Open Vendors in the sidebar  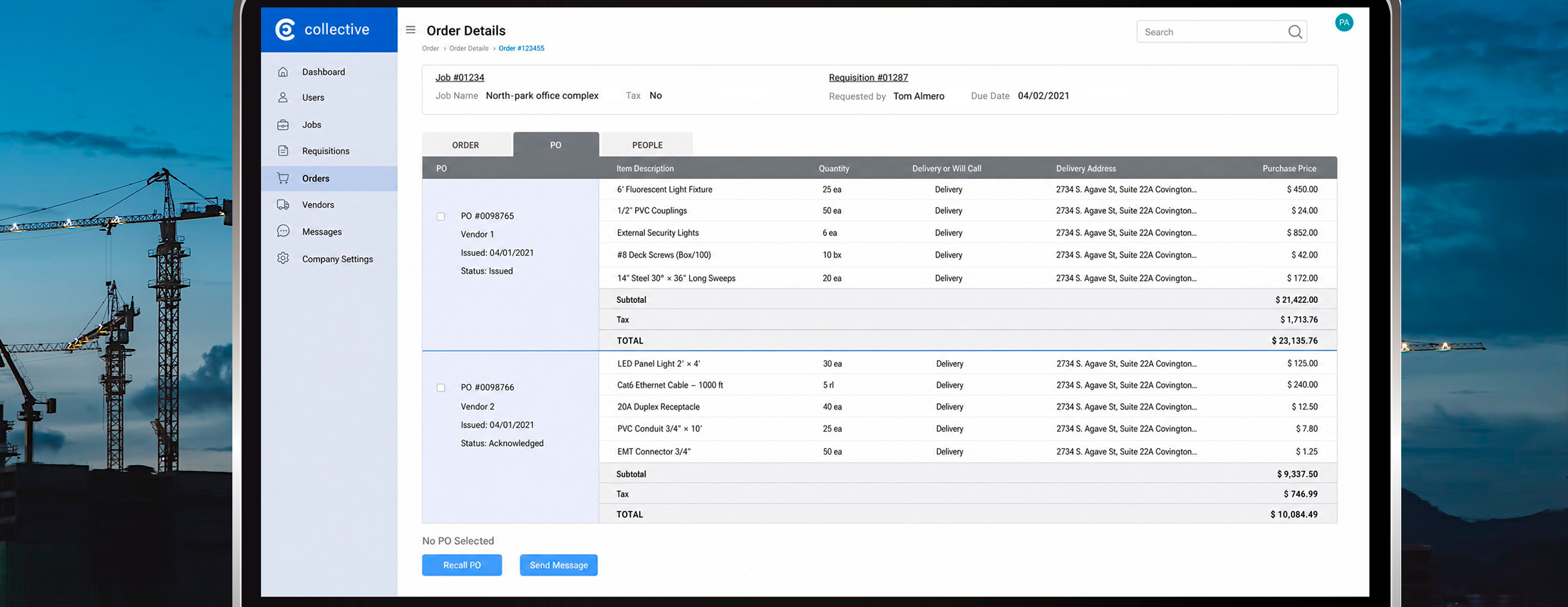click(x=329, y=204)
